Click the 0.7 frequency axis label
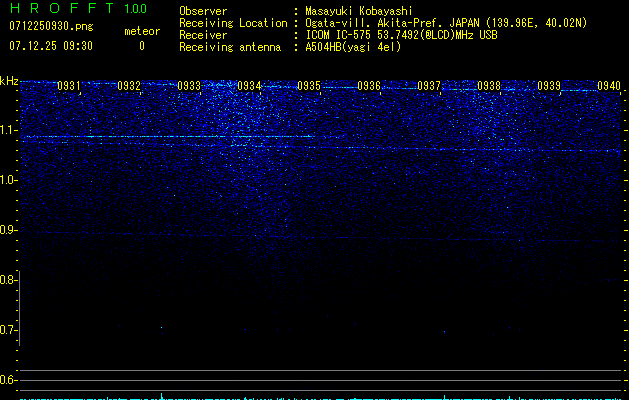The image size is (629, 400). click(8, 330)
